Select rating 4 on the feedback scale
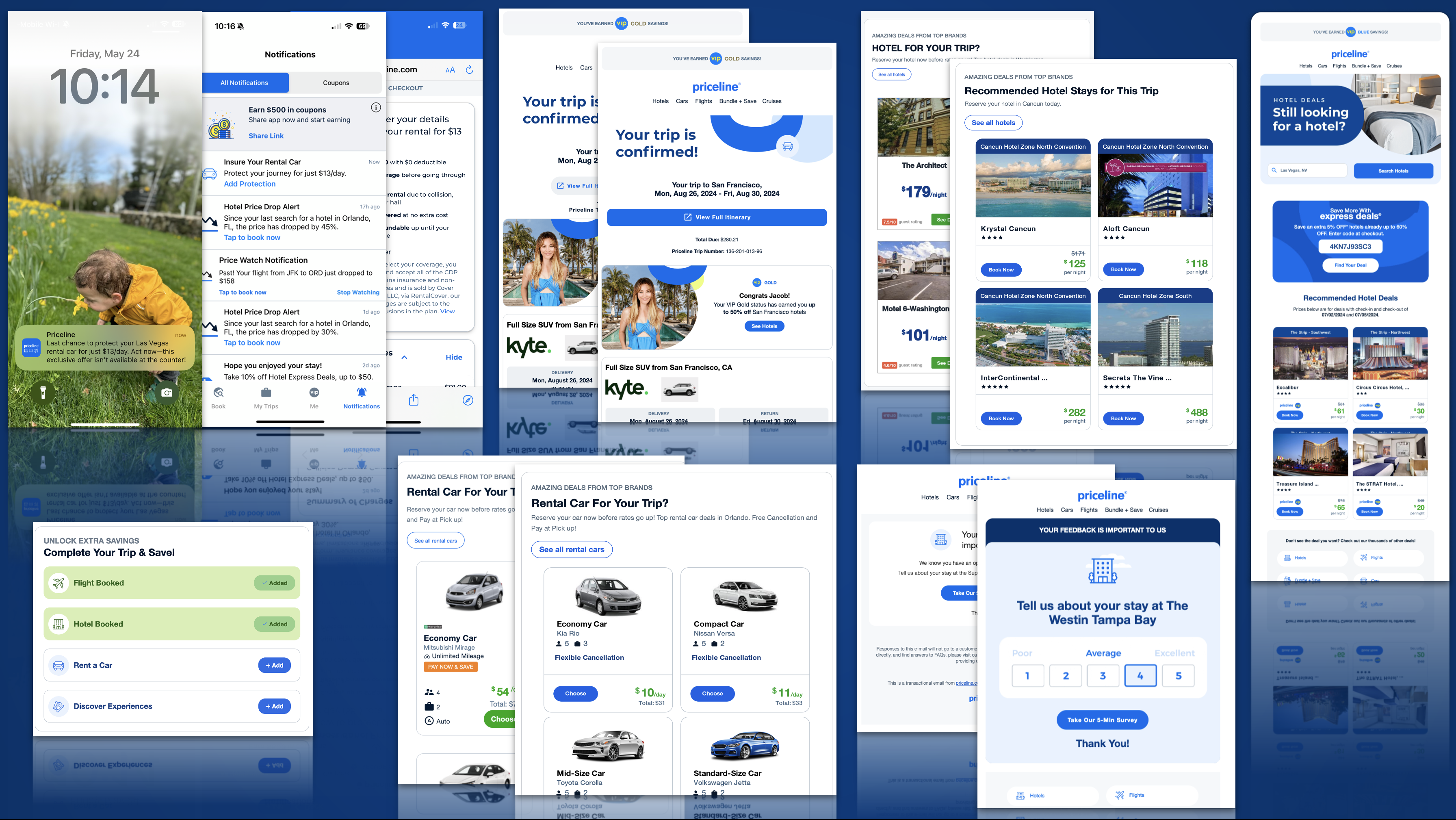Image resolution: width=1456 pixels, height=820 pixels. (1141, 675)
